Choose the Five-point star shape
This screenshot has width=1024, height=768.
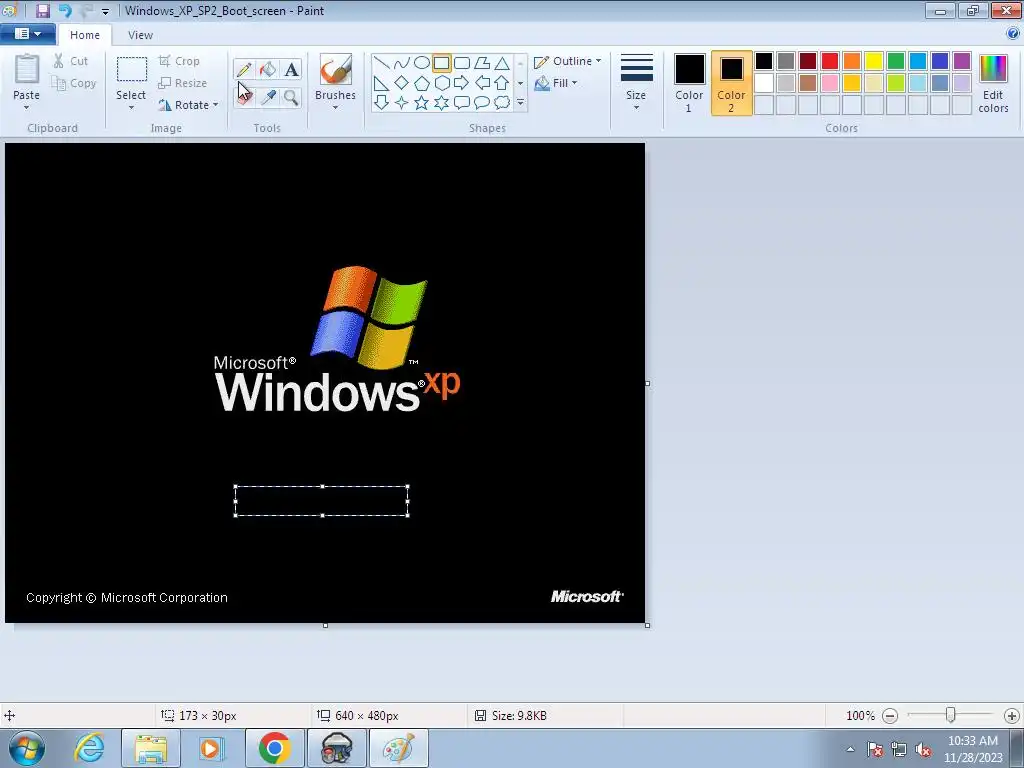pyautogui.click(x=422, y=103)
